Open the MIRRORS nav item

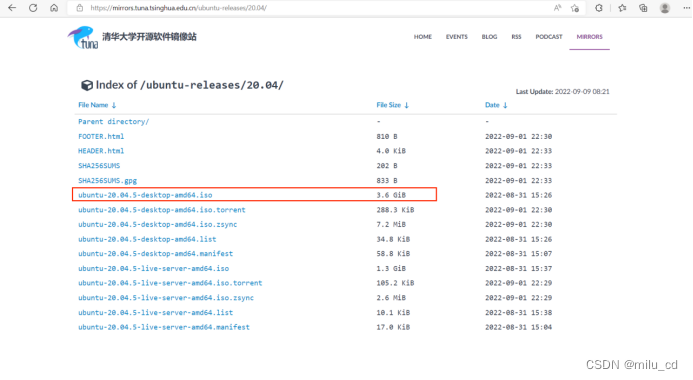[590, 37]
